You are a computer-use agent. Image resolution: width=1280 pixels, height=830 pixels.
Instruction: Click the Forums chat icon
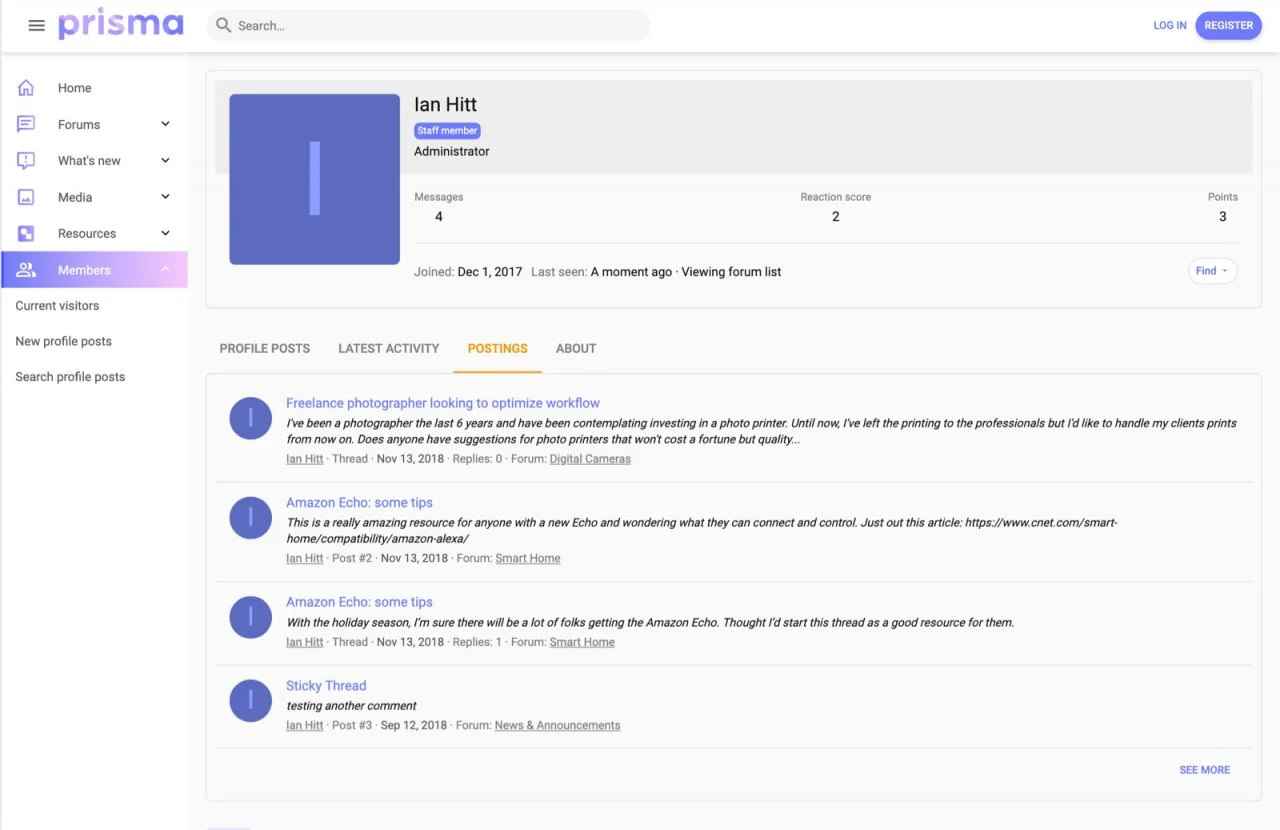pos(26,125)
